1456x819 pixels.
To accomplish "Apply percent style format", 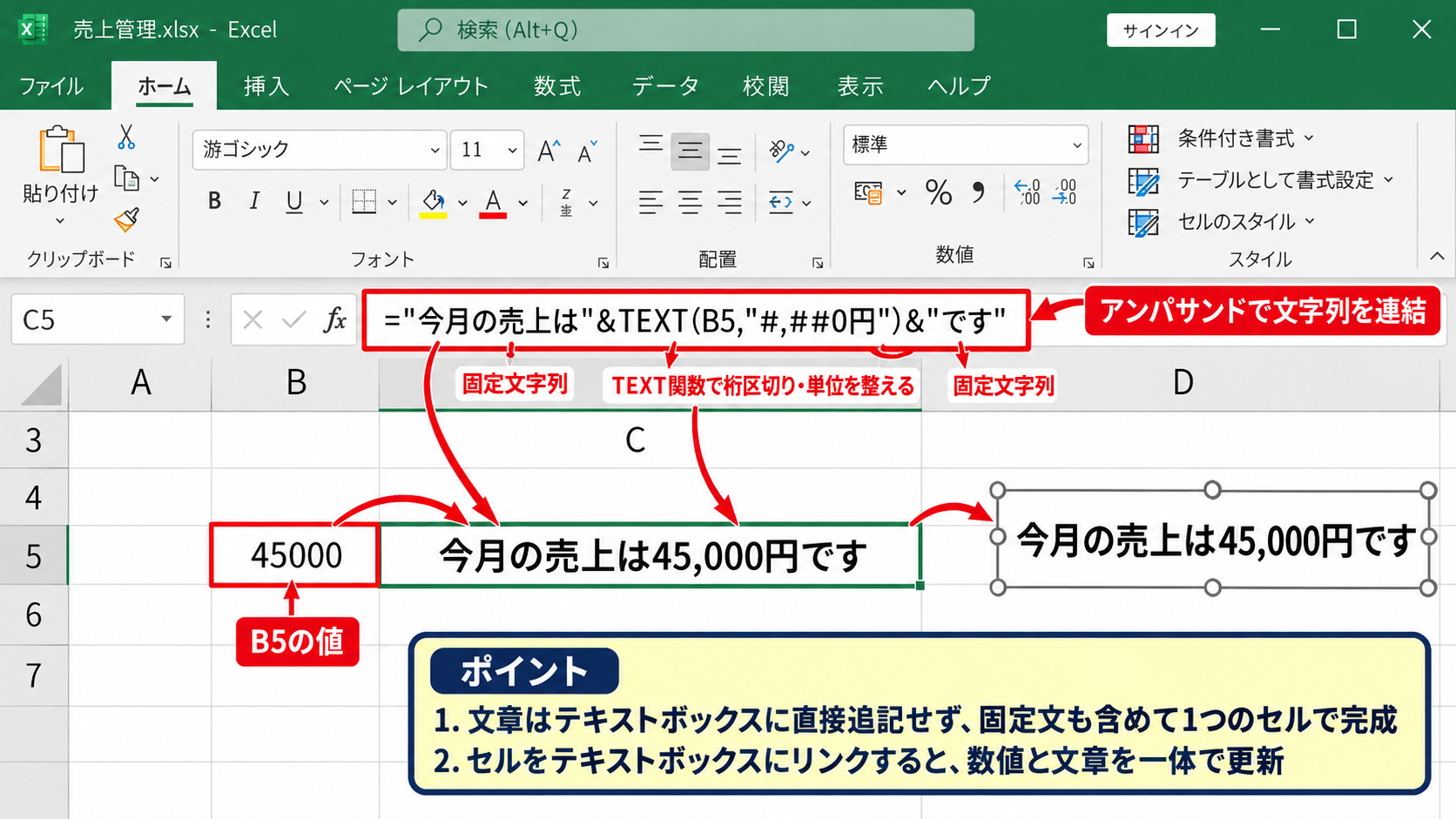I will coord(939,192).
